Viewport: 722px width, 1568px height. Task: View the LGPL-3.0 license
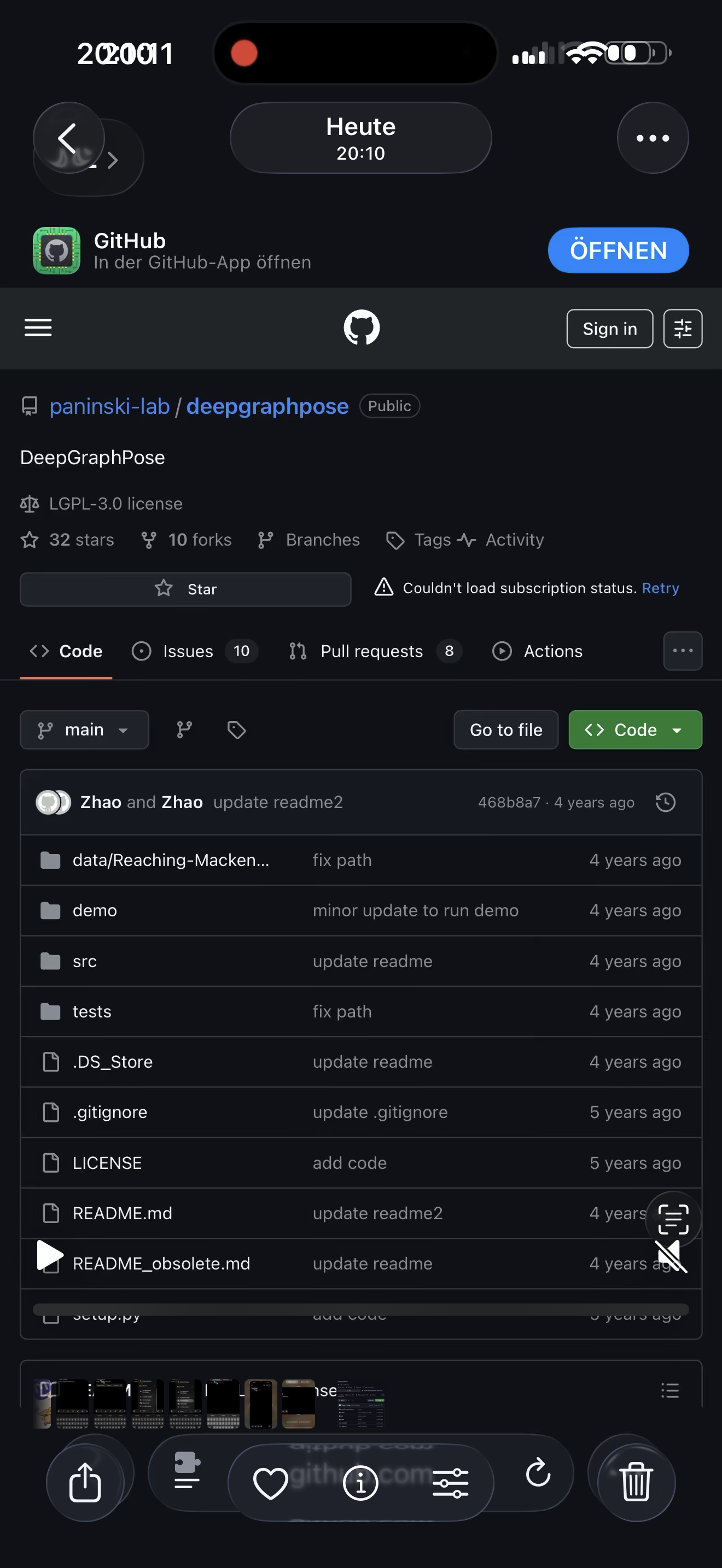coord(115,504)
